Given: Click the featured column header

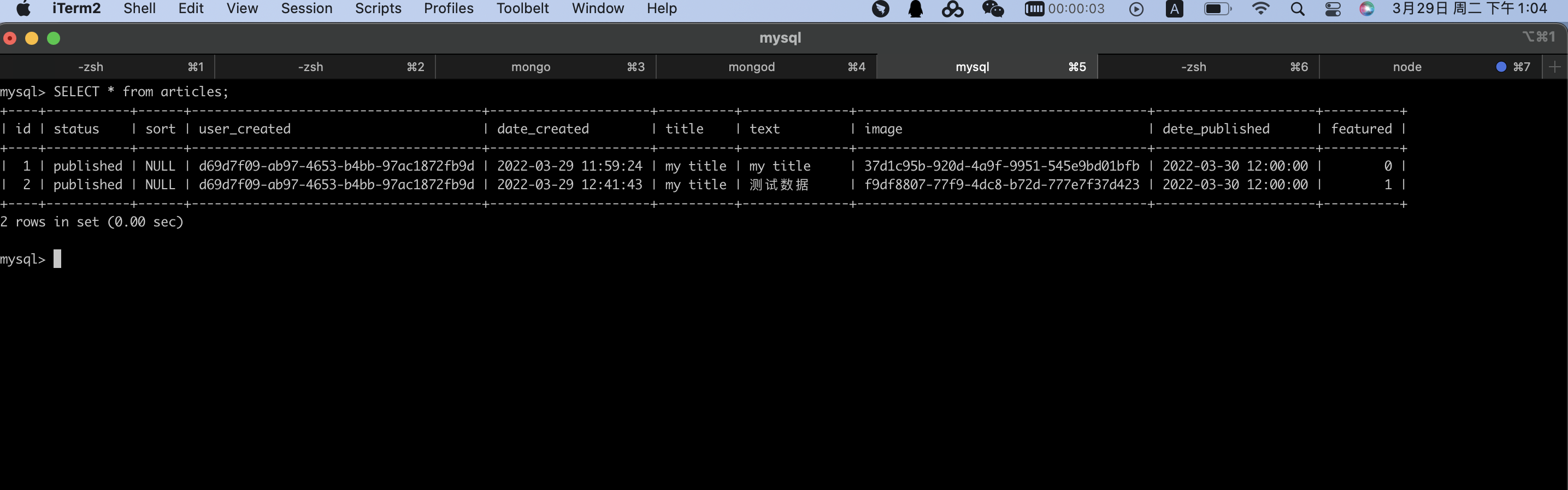Looking at the screenshot, I should pyautogui.click(x=1361, y=129).
